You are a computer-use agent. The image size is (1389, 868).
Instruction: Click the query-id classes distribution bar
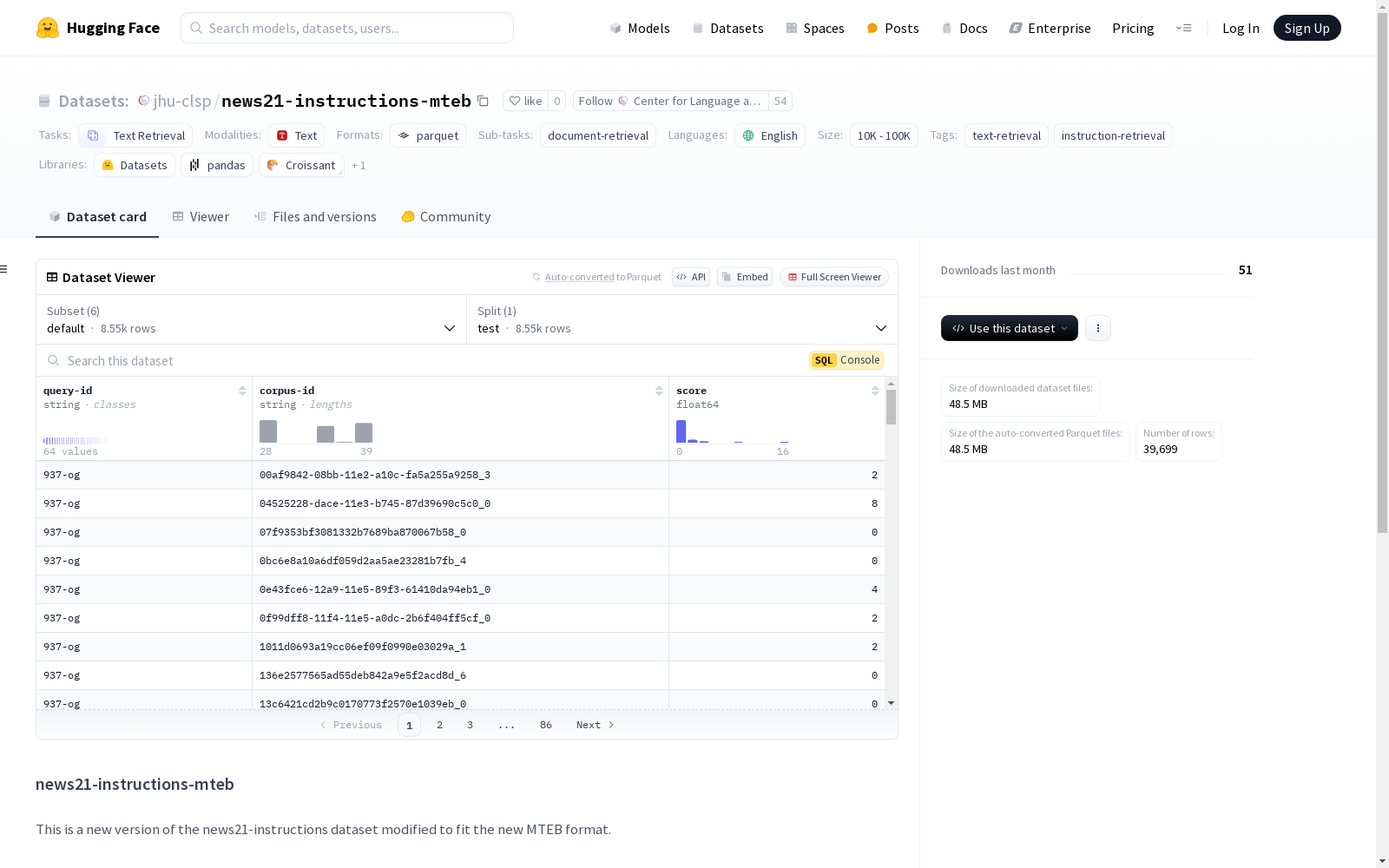tap(76, 441)
